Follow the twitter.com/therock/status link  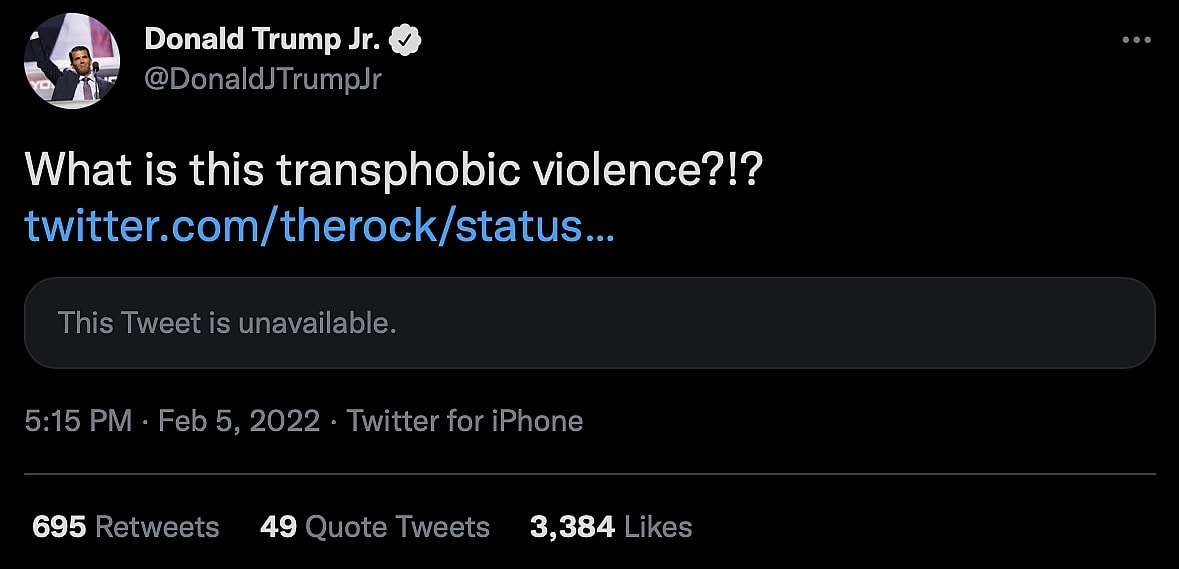(319, 226)
